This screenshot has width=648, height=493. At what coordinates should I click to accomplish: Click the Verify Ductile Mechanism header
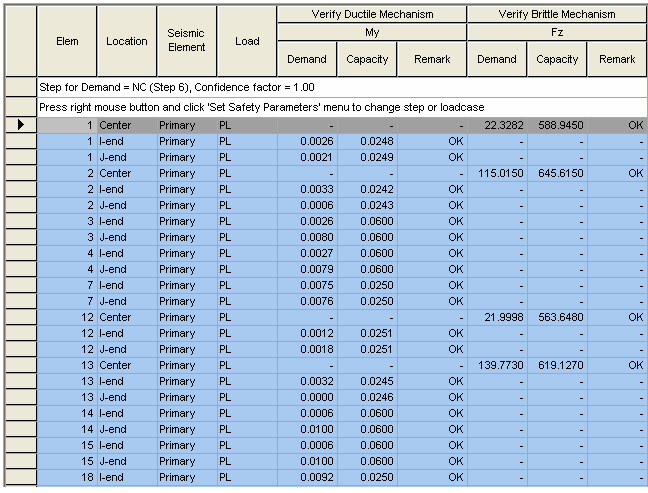[x=371, y=15]
